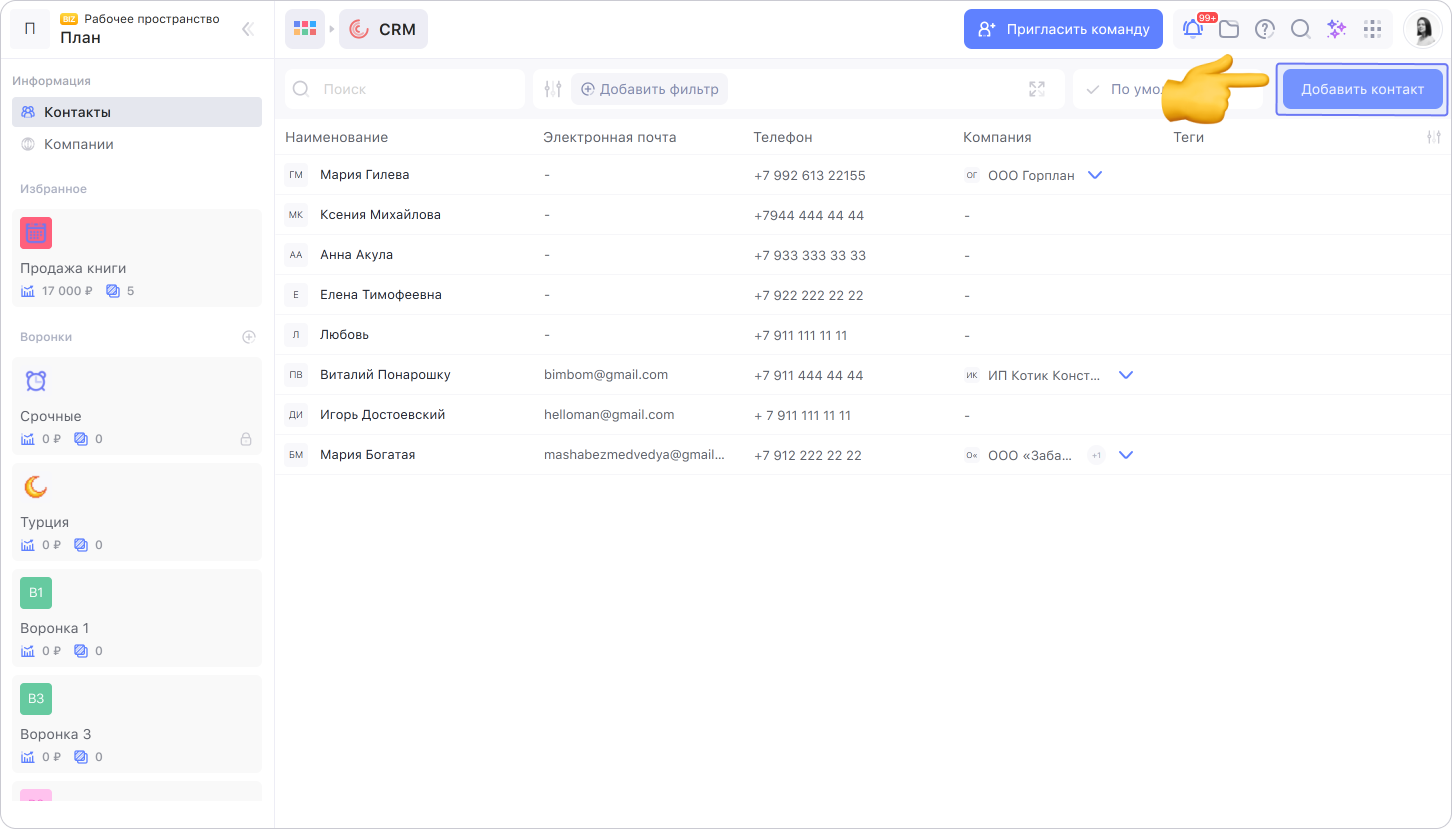Click the global search magnifier icon

click(1300, 30)
